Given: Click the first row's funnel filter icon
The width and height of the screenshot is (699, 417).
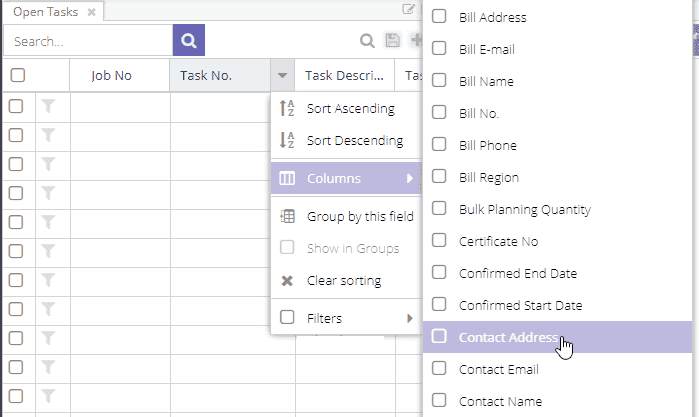Looking at the screenshot, I should 48,107.
